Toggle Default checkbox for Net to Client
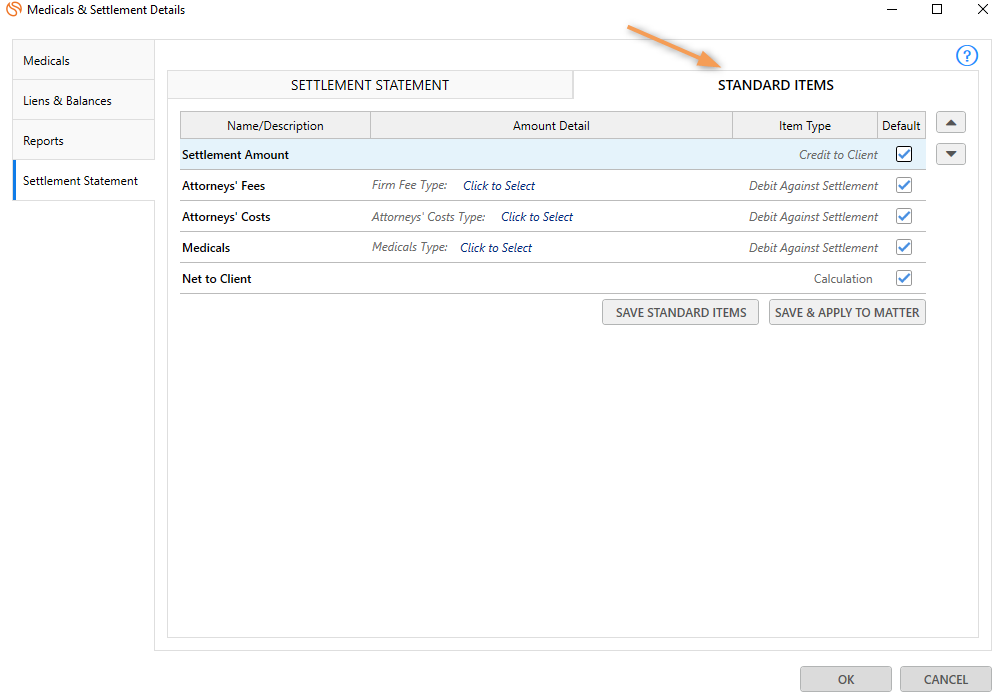The image size is (1005, 700). pos(904,279)
